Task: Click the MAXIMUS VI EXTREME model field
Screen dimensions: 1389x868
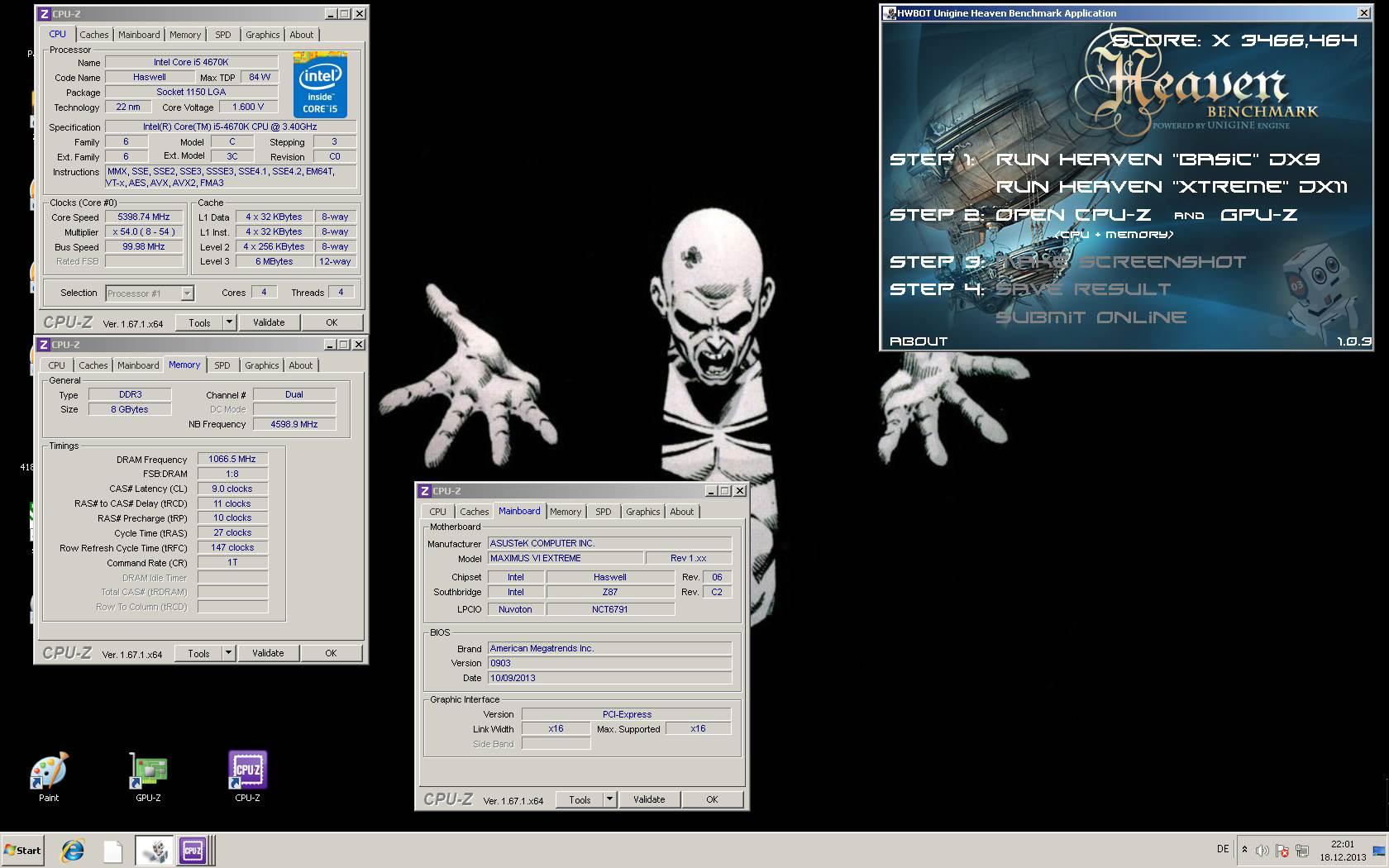Action: (x=565, y=558)
